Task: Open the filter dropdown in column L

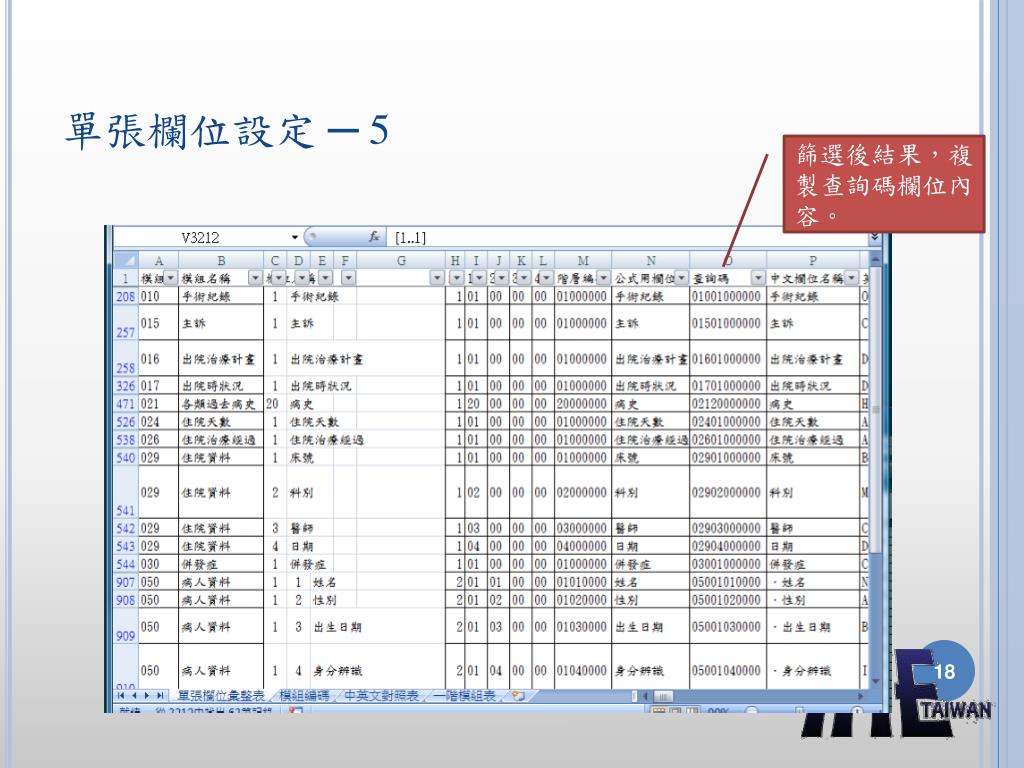Action: point(547,278)
